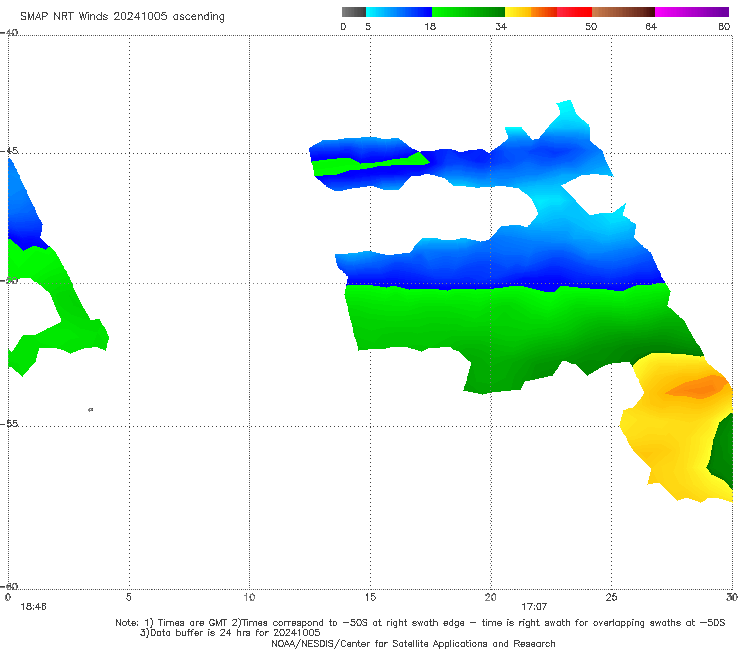The height and width of the screenshot is (650, 740).
Task: Click the longitude label '25' on the bottom axis
Action: coord(611,597)
